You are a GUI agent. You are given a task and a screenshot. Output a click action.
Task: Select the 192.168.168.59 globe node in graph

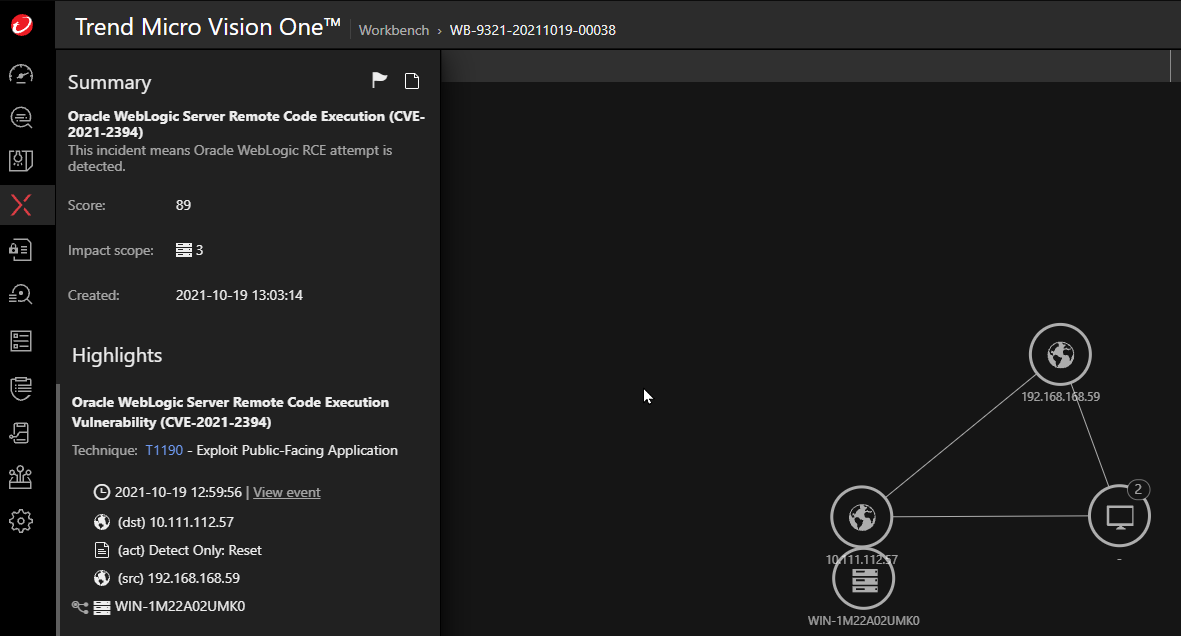coord(1060,354)
